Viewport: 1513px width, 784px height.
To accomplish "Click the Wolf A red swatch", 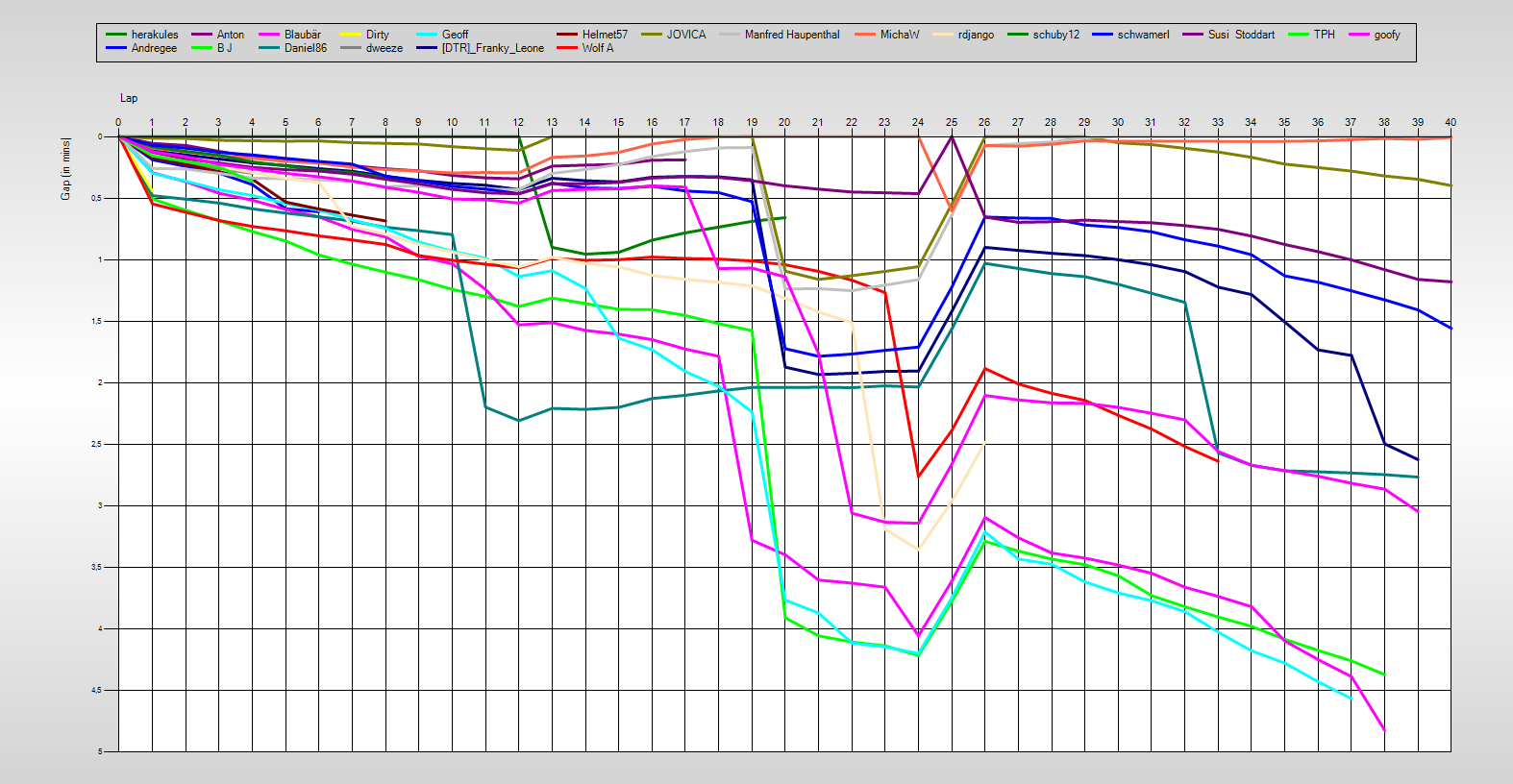I will click(567, 48).
